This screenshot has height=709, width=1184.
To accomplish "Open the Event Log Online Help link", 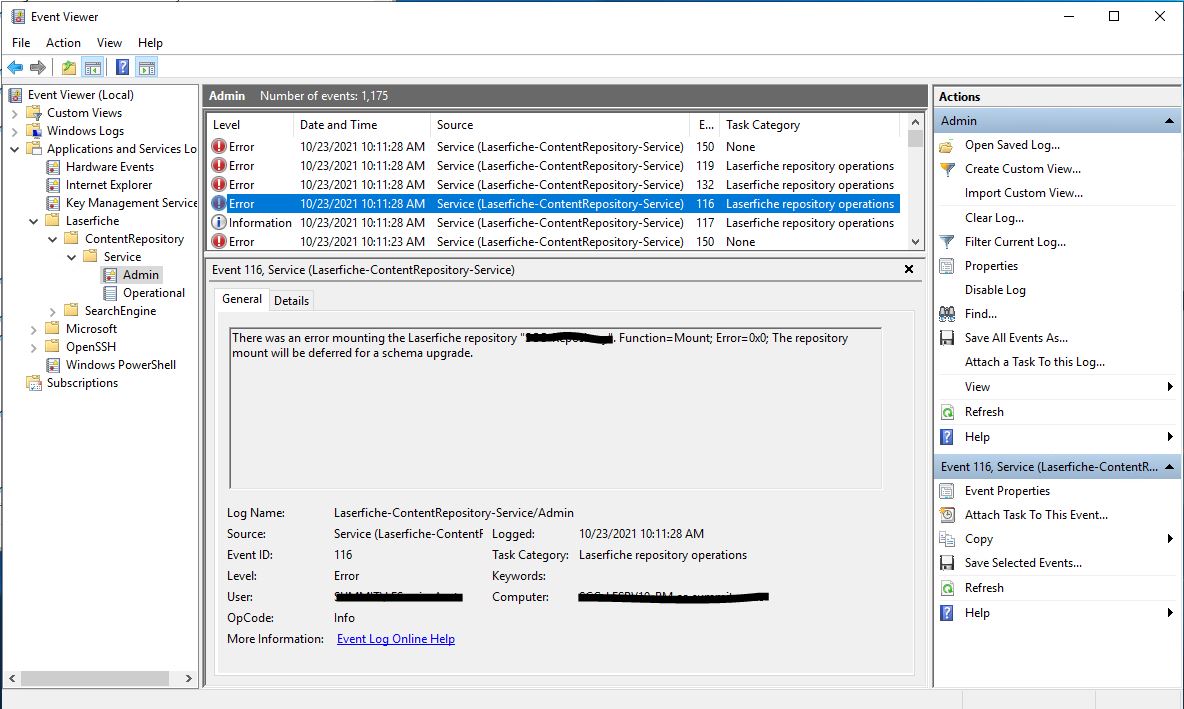I will [395, 639].
